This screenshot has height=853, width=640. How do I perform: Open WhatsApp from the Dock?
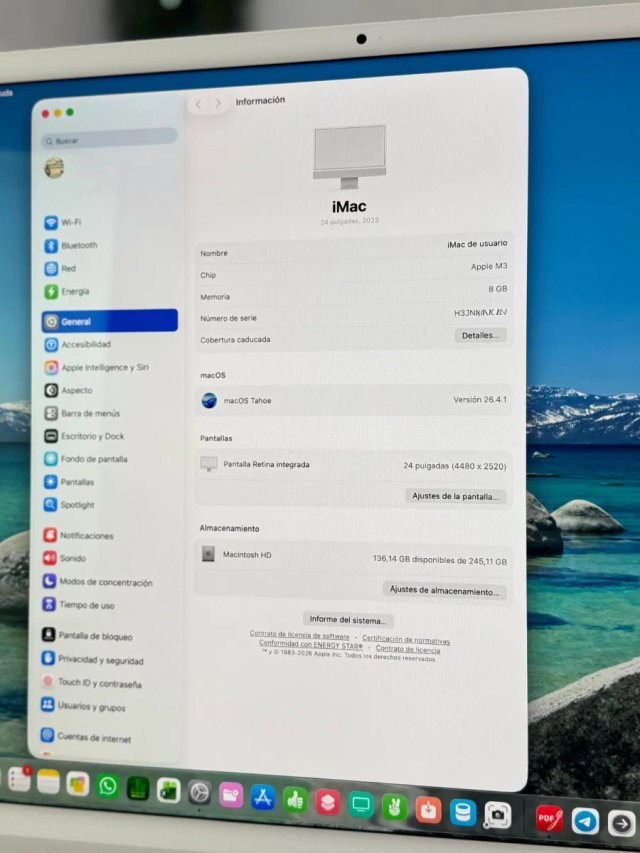pos(107,787)
